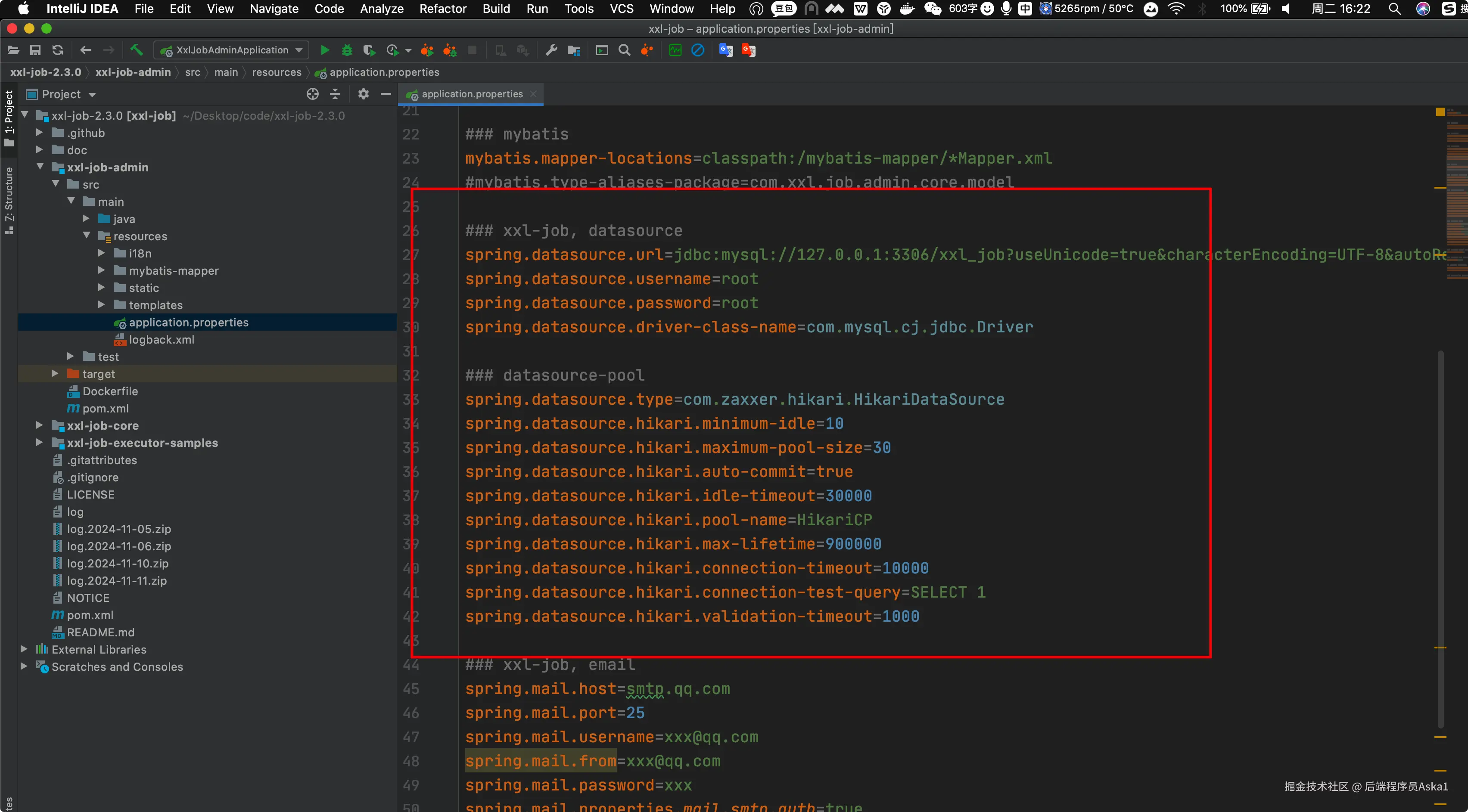Viewport: 1468px width, 812px height.
Task: Expand the mybatis-mapper folder
Action: pos(101,270)
